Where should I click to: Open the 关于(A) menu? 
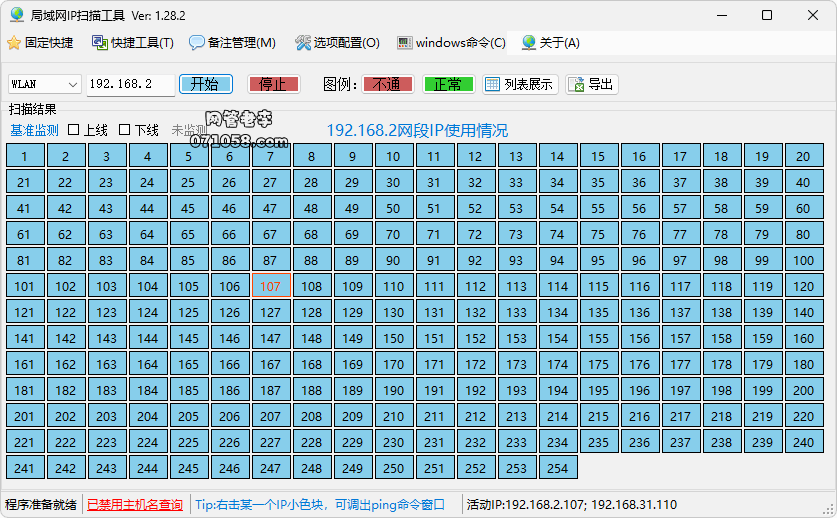551,43
